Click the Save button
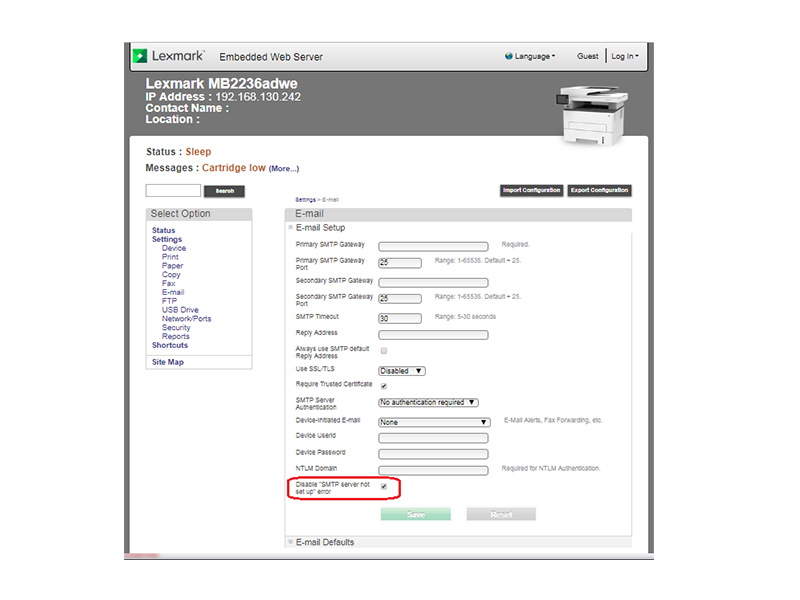 [x=415, y=514]
